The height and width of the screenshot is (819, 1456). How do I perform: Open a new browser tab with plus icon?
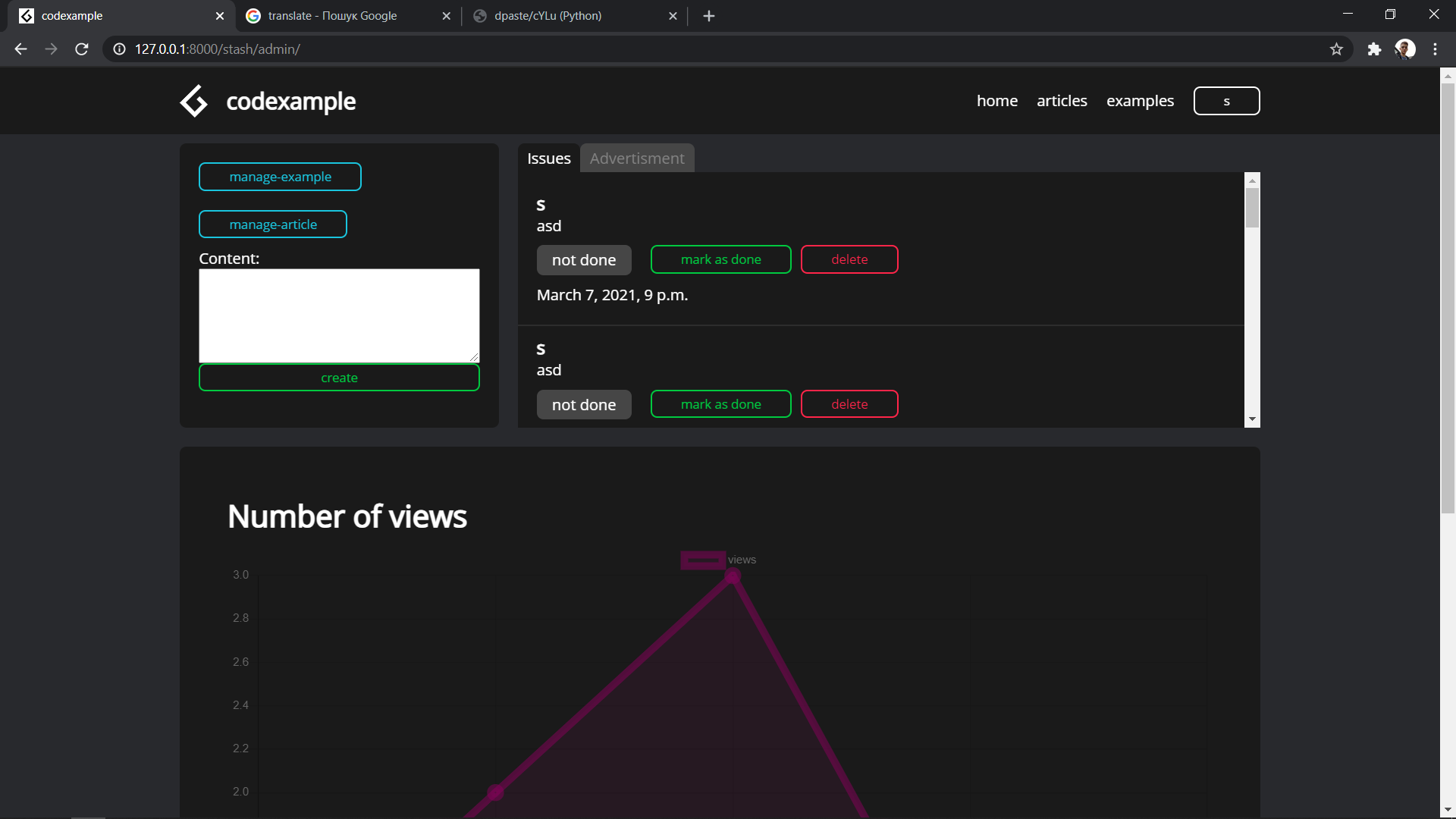point(709,16)
